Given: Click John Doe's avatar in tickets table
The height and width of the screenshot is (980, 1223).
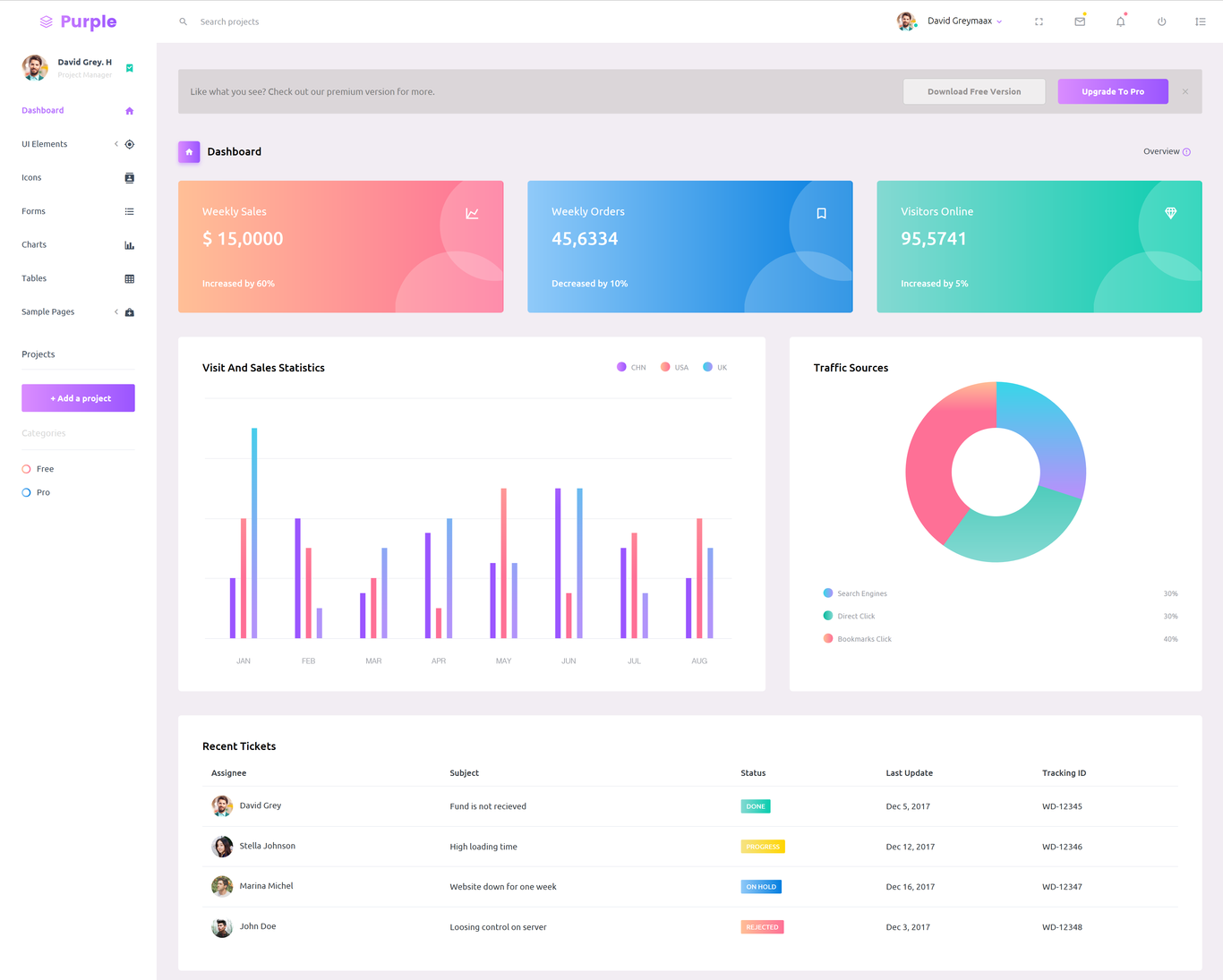Looking at the screenshot, I should [x=222, y=926].
